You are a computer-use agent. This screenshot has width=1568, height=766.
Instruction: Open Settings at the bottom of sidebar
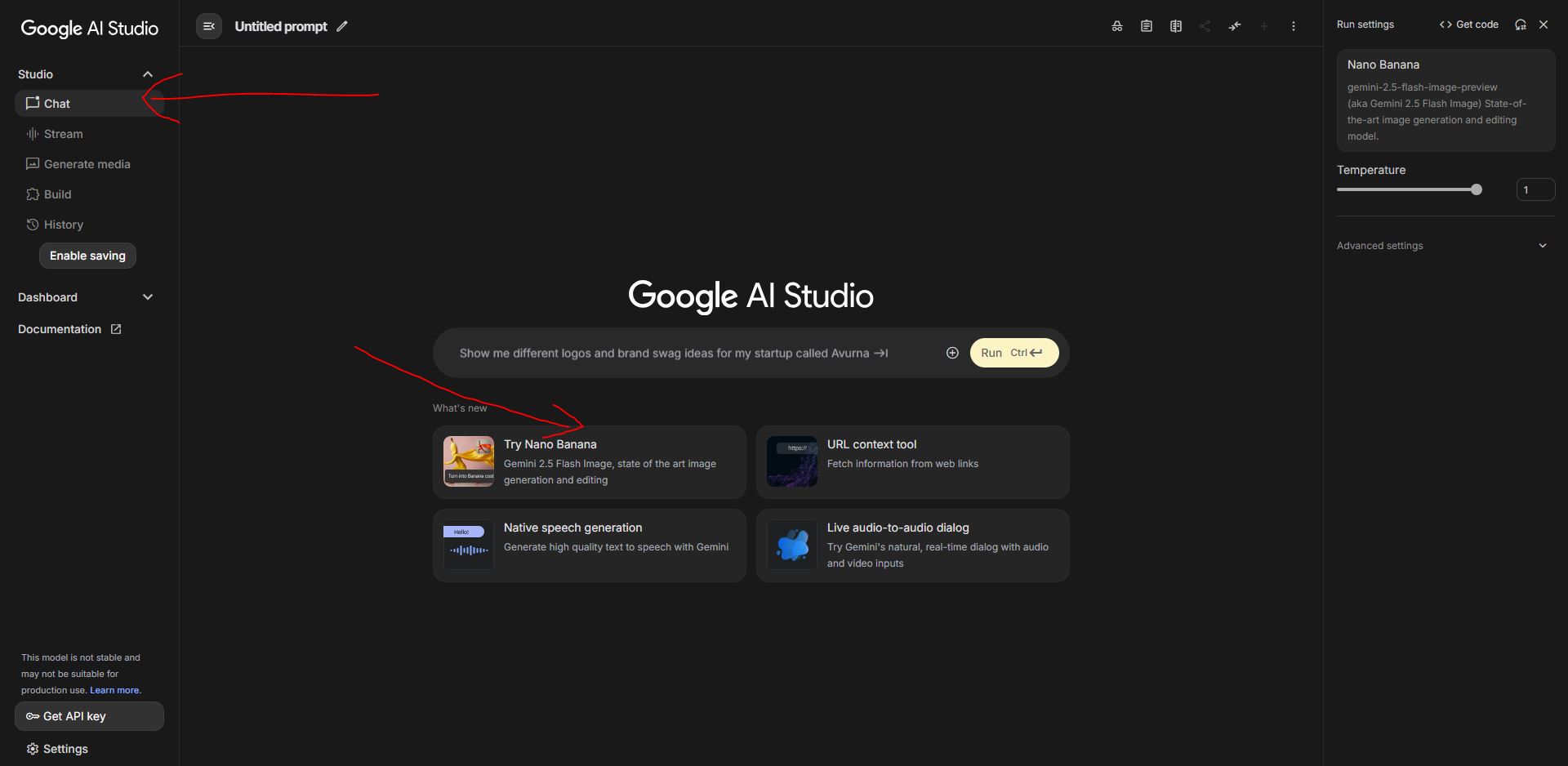pyautogui.click(x=65, y=748)
